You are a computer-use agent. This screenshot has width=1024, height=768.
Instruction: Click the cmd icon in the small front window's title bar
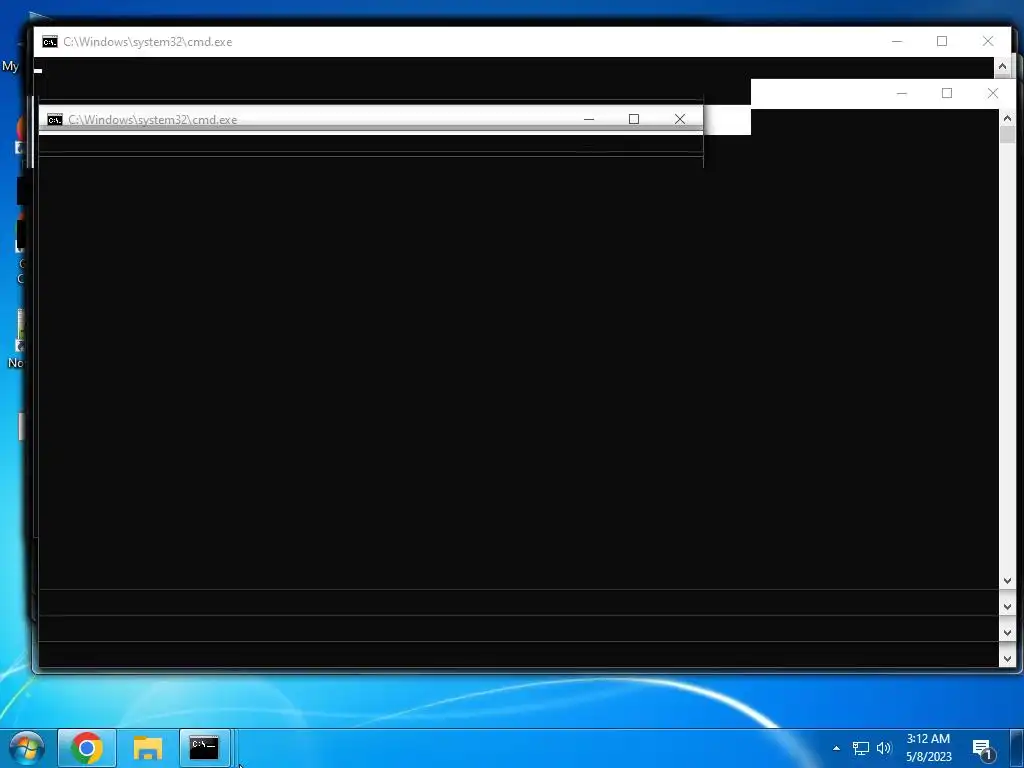(x=55, y=120)
